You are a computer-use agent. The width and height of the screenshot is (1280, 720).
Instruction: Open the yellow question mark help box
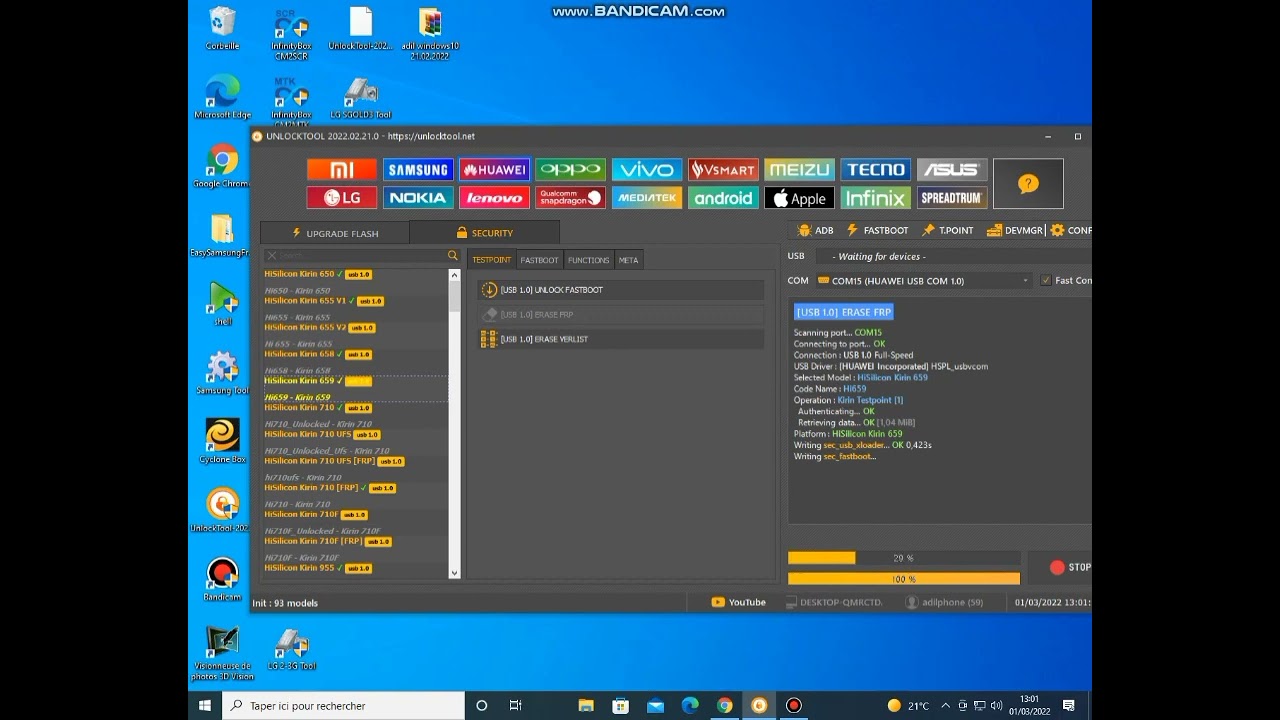(1028, 184)
